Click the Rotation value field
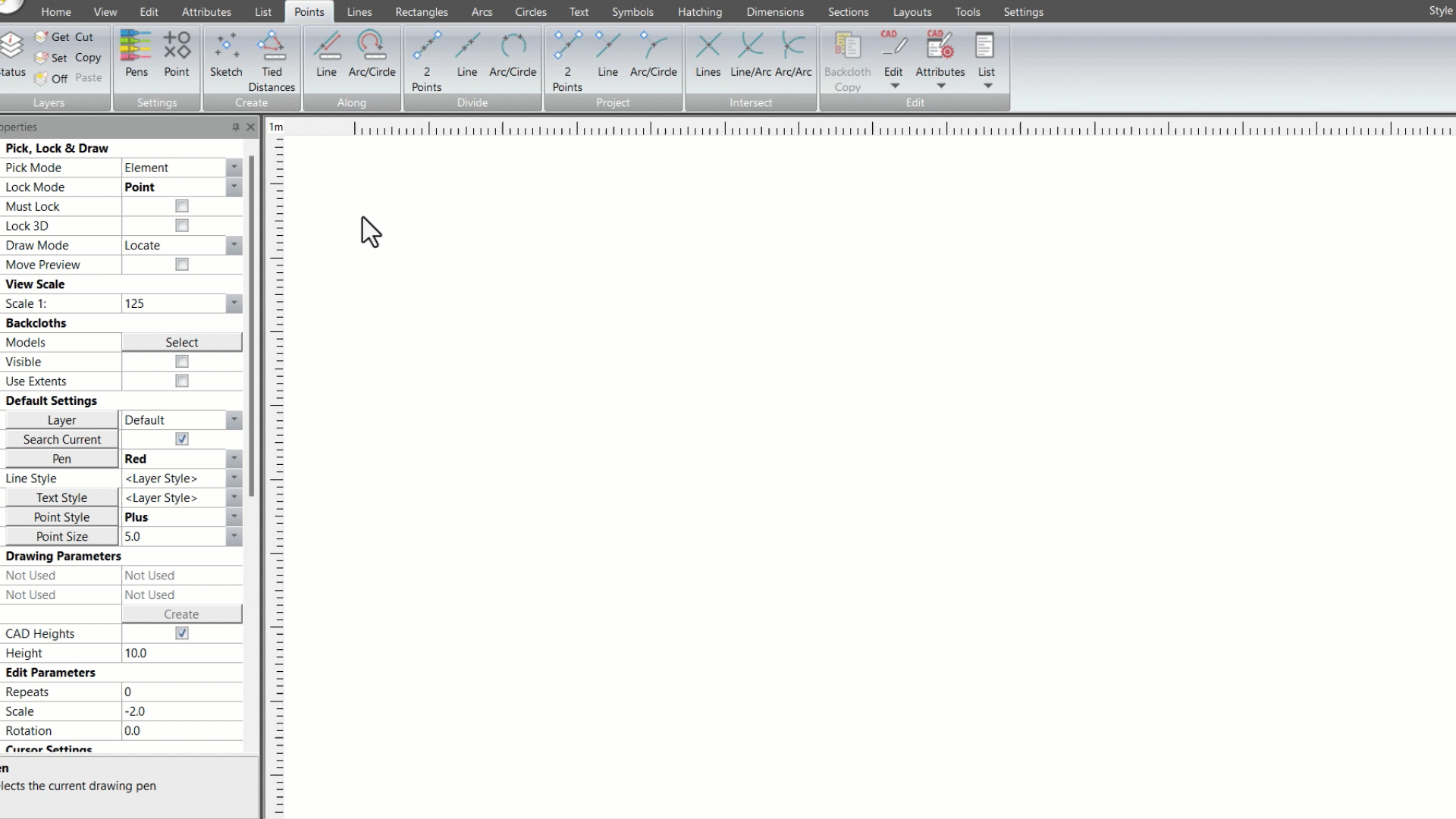The width and height of the screenshot is (1456, 819). [182, 731]
